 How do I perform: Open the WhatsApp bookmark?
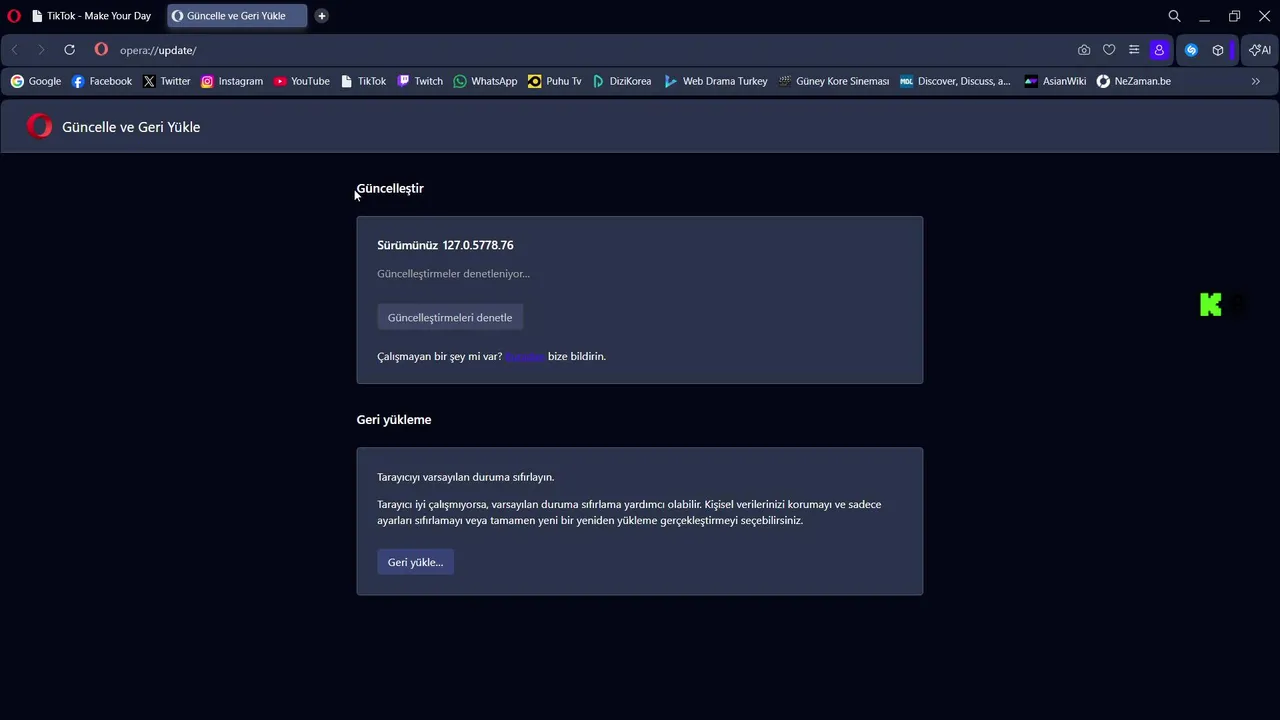485,81
